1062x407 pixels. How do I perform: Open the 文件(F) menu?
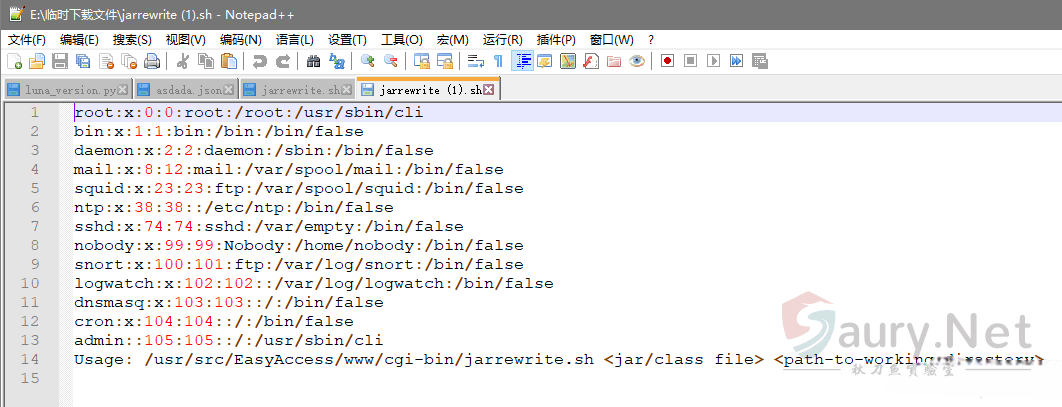(27, 40)
